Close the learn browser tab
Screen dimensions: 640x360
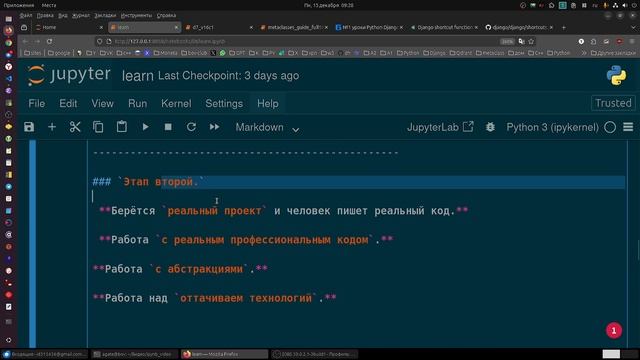coord(176,27)
